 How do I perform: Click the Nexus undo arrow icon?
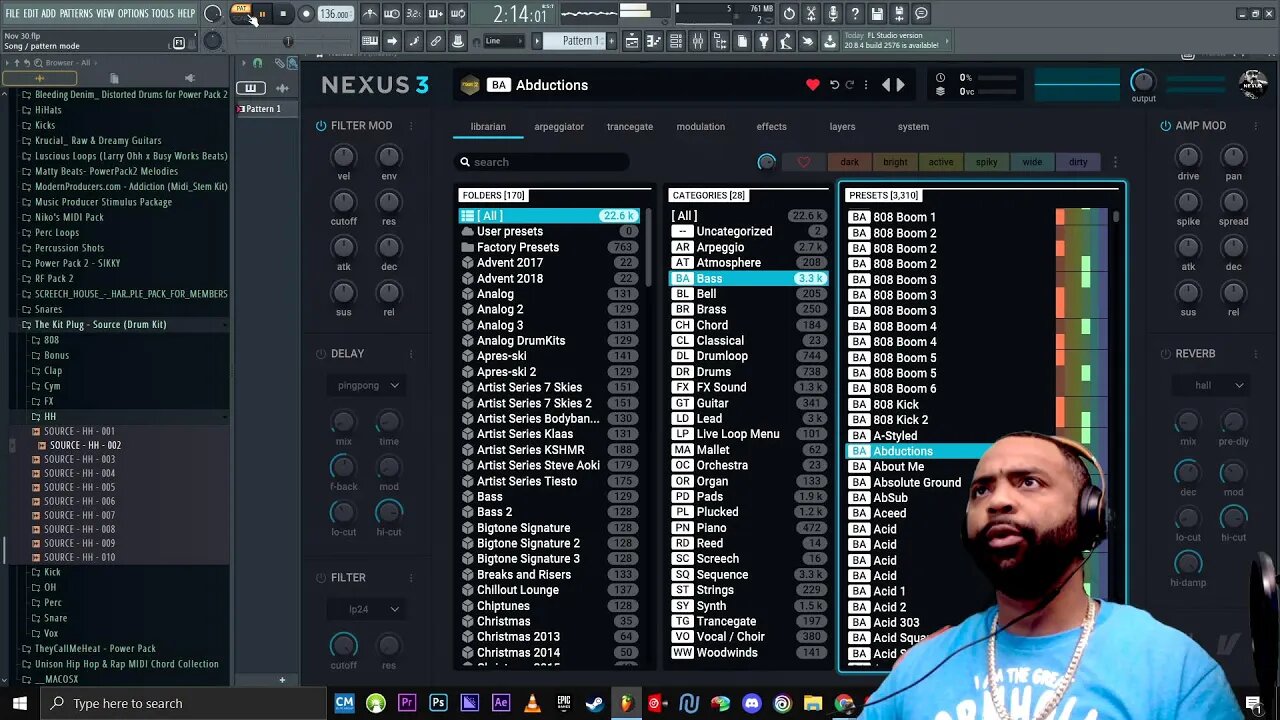834,85
